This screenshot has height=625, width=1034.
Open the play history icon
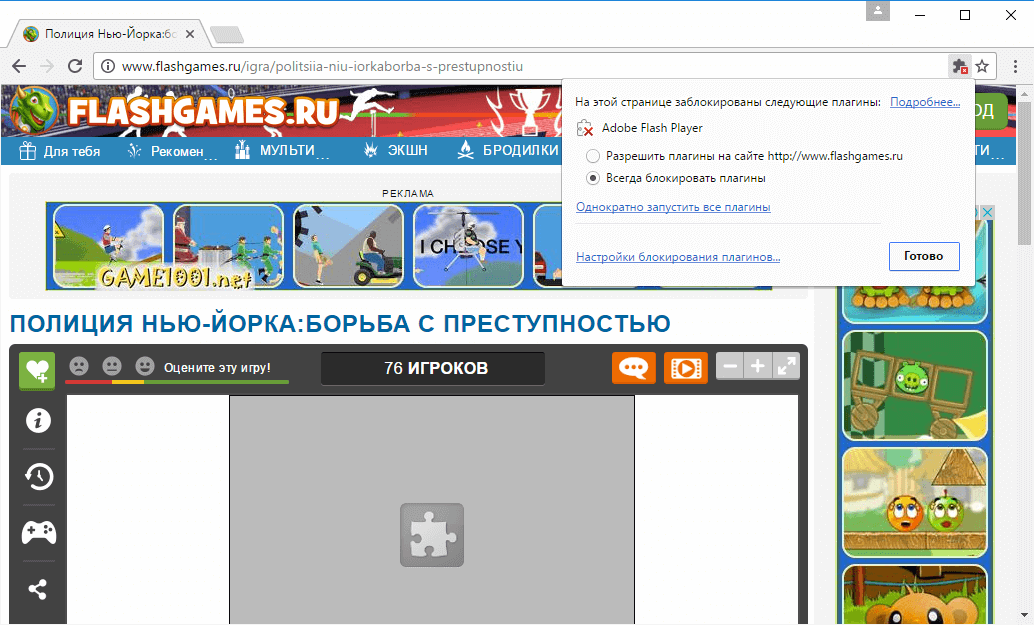point(37,477)
